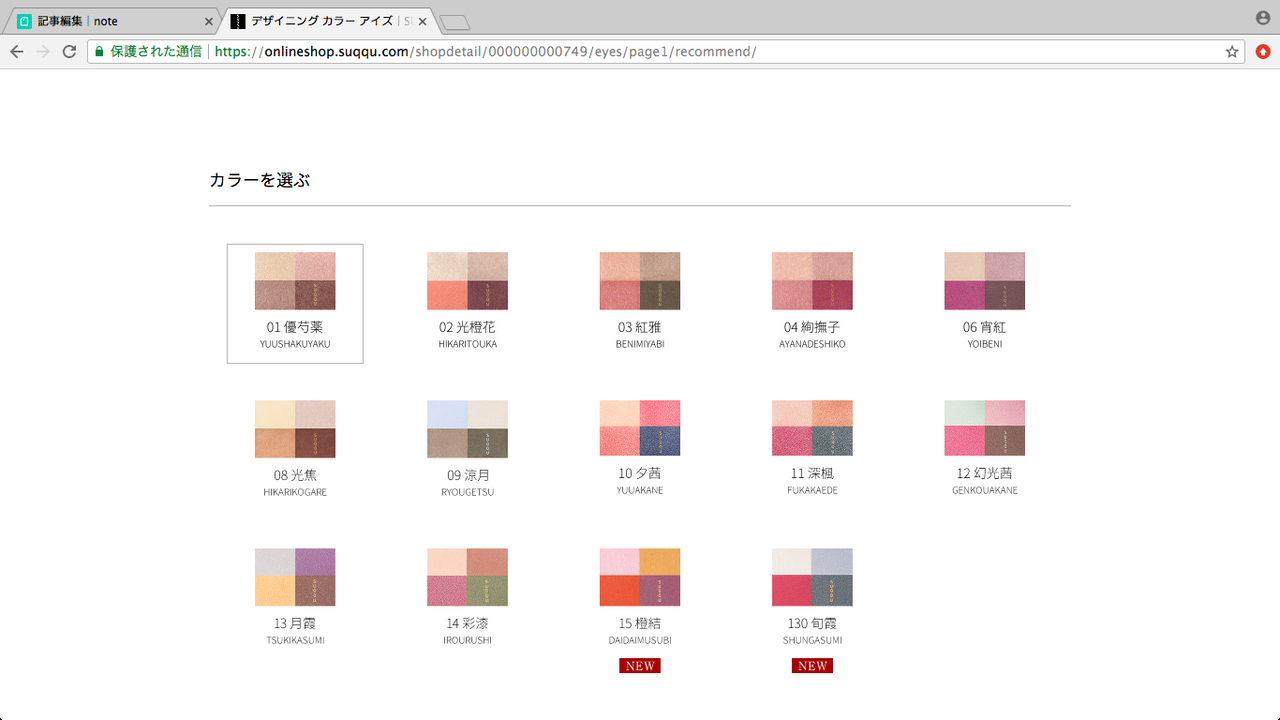This screenshot has height=720, width=1280.
Task: Pick the 11 深楓 palette swatch
Action: coord(812,428)
